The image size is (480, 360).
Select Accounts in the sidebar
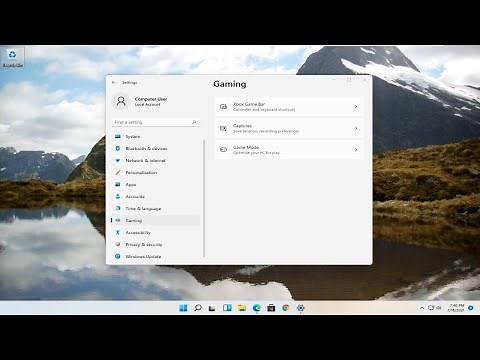(x=156, y=197)
